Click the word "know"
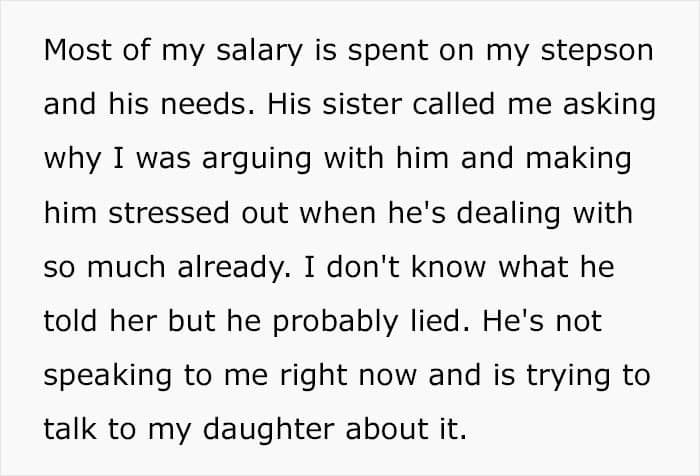Image resolution: width=700 pixels, height=476 pixels. coord(448,267)
